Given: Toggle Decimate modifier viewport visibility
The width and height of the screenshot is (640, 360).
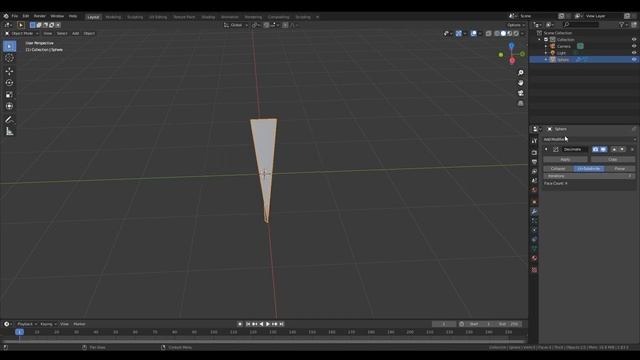Looking at the screenshot, I should (603, 149).
